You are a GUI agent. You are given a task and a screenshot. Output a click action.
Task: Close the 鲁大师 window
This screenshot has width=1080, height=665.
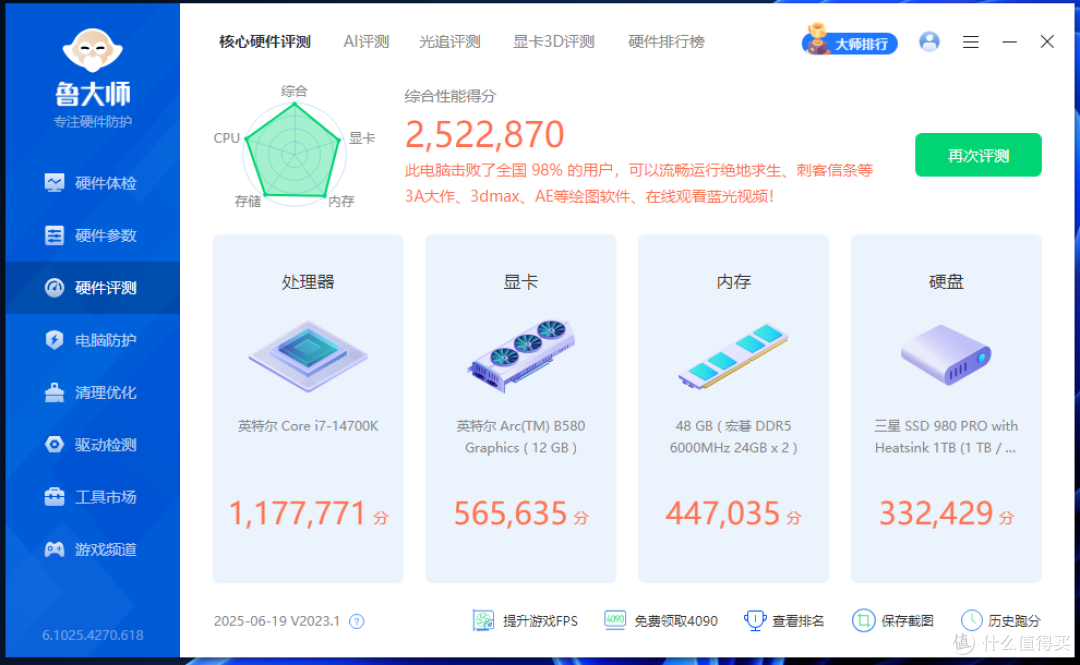1047,42
